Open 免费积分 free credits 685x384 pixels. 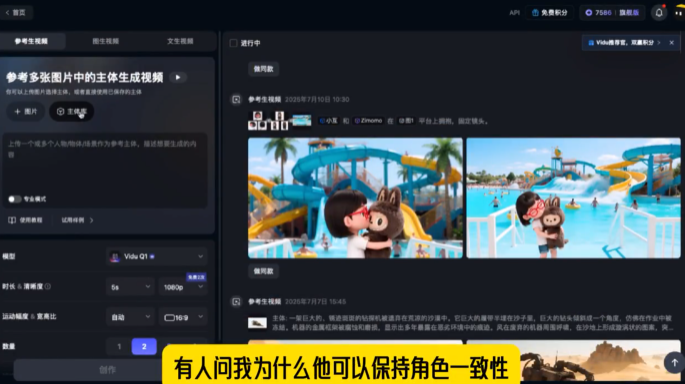click(550, 13)
